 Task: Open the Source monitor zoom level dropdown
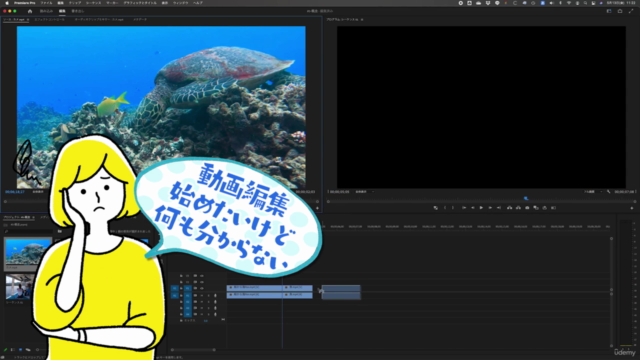(x=39, y=191)
